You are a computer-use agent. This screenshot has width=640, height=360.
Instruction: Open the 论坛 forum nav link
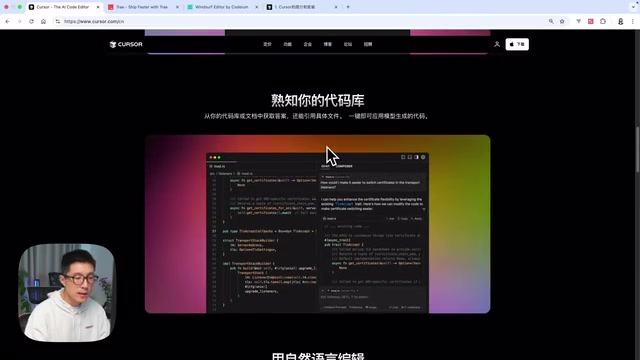[348, 44]
